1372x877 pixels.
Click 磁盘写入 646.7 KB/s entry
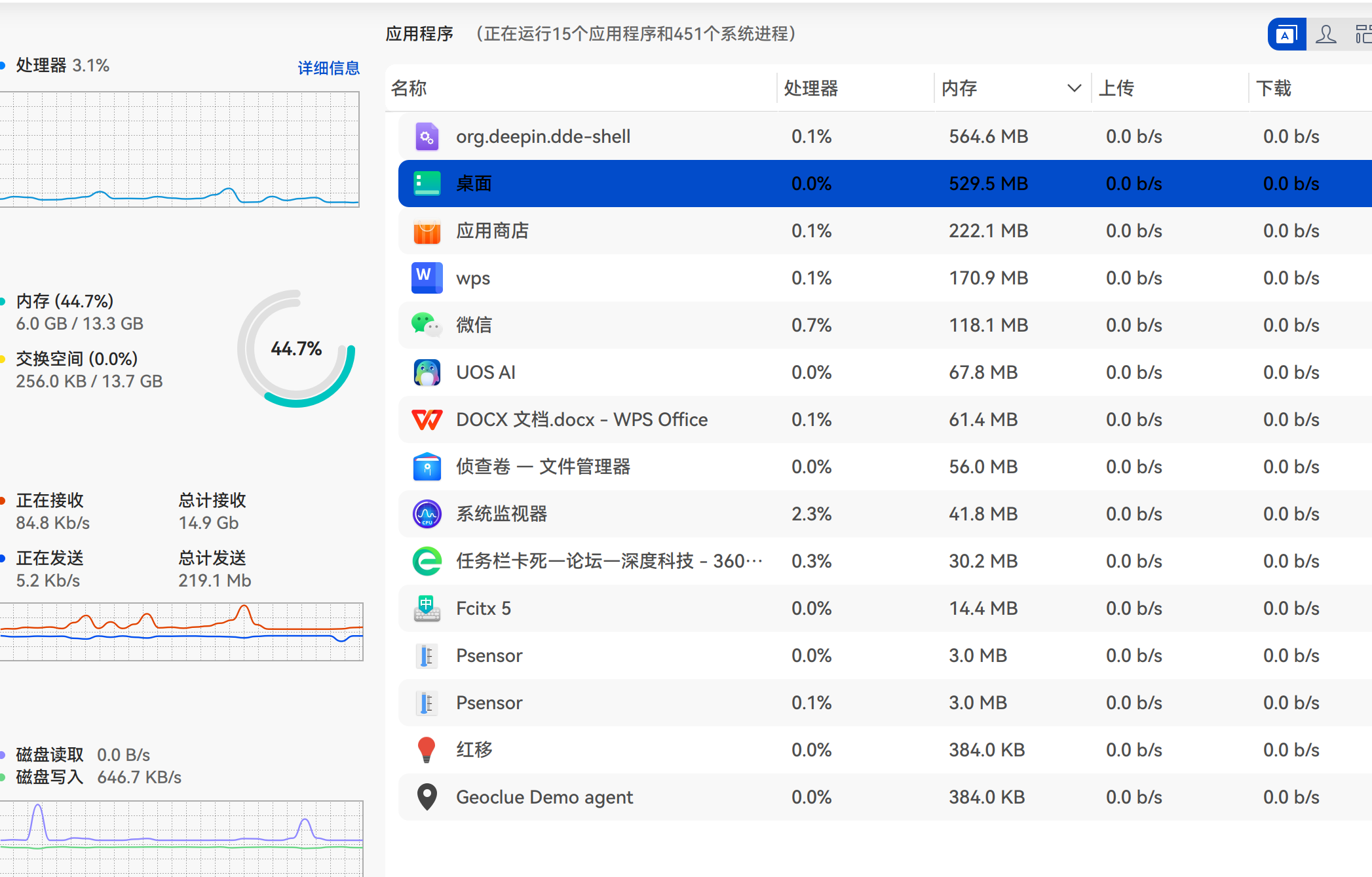[x=98, y=777]
